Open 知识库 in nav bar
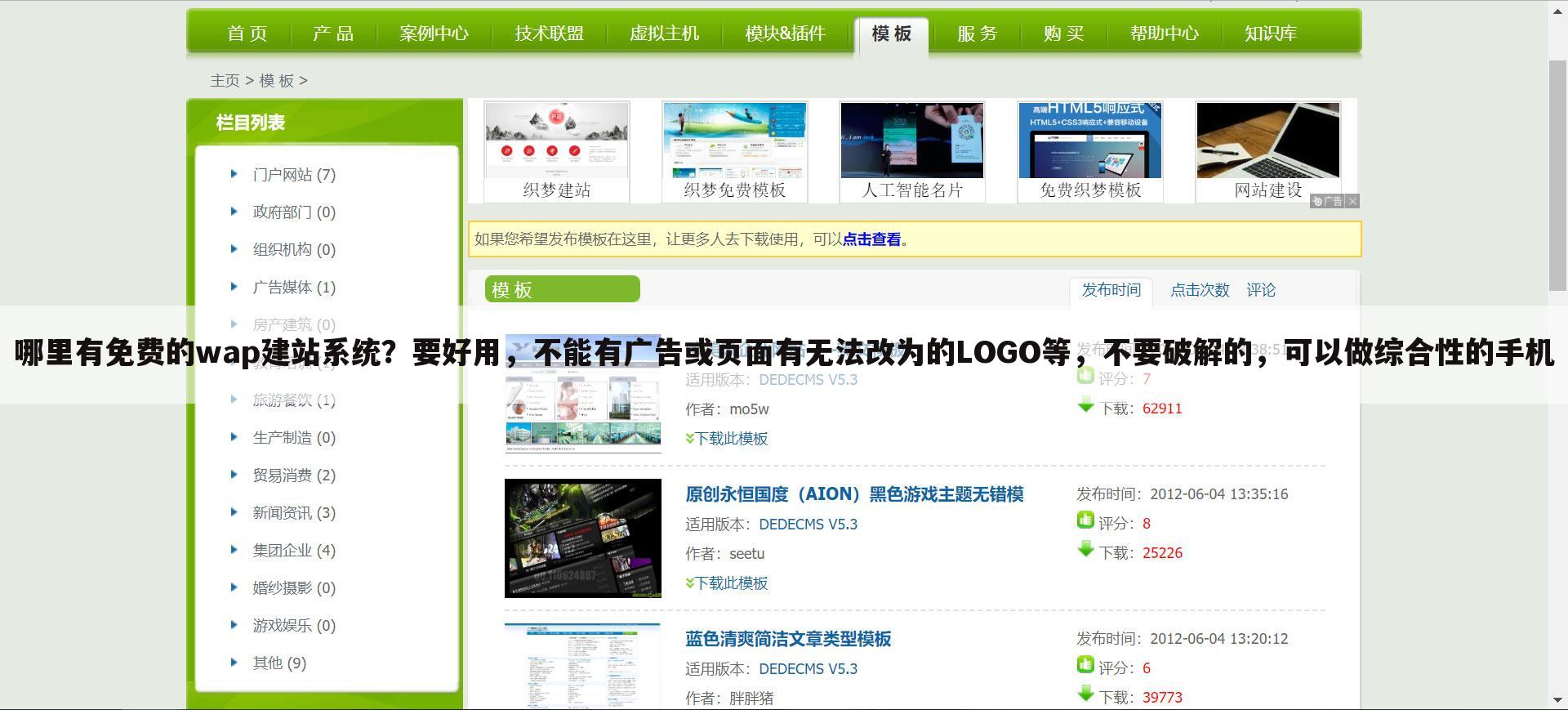The width and height of the screenshot is (1568, 710). click(x=1271, y=33)
